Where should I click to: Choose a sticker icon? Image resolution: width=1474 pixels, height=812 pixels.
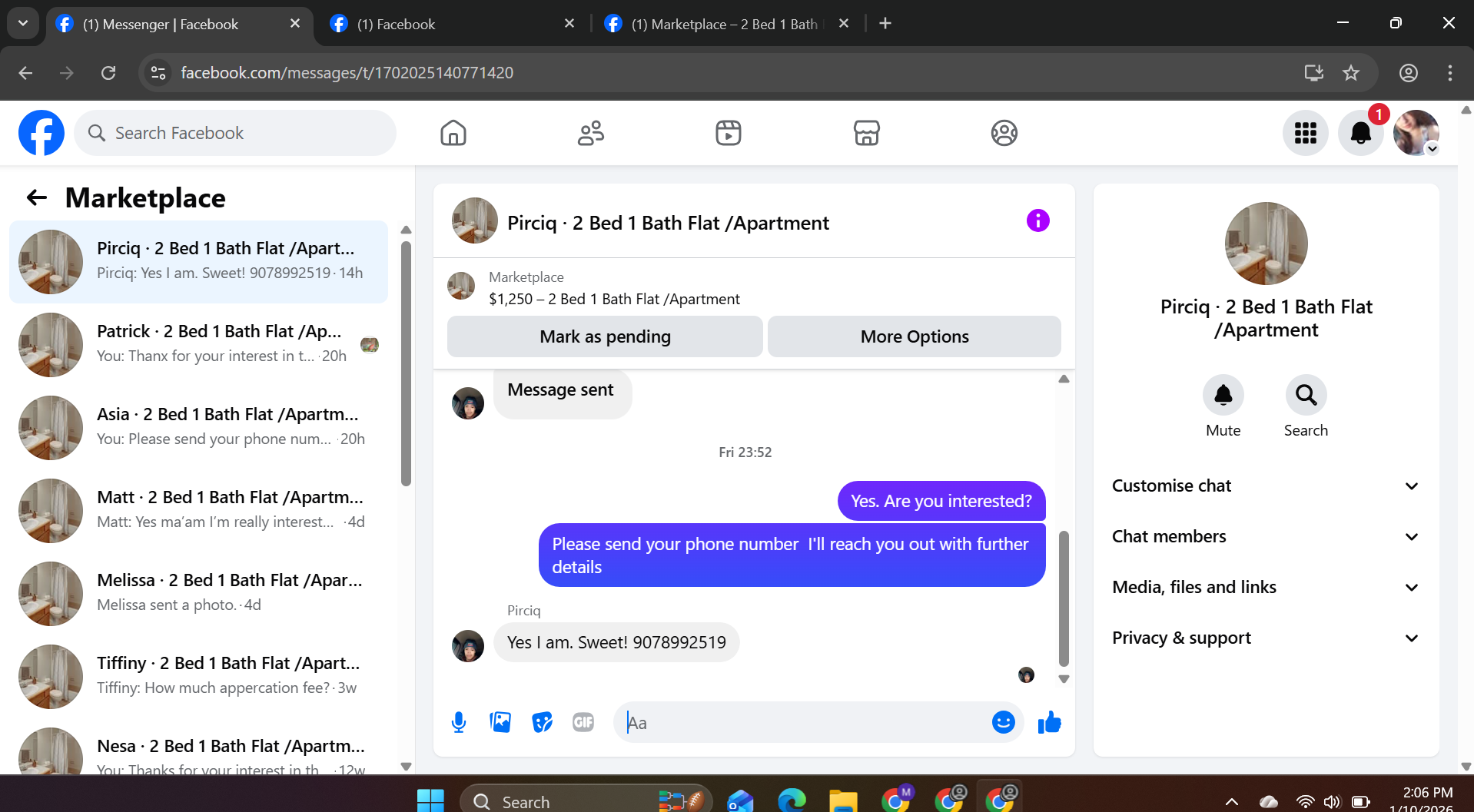click(x=542, y=722)
